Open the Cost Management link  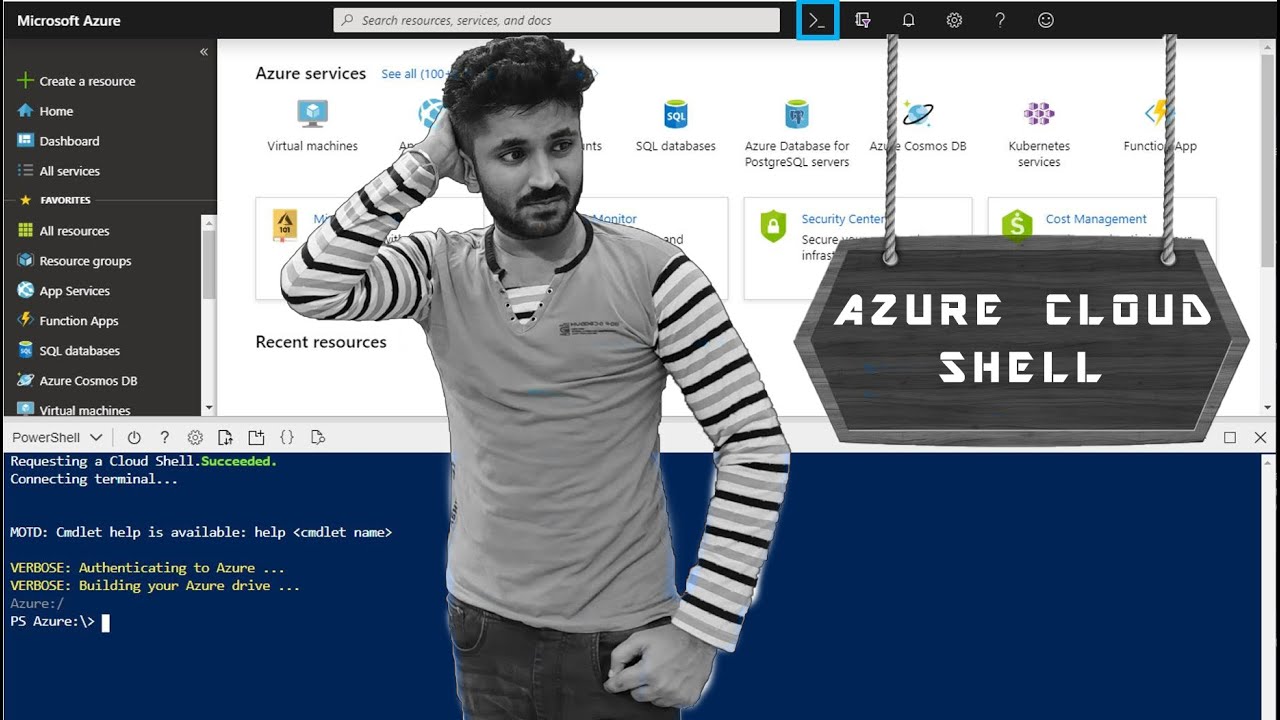coord(1096,219)
